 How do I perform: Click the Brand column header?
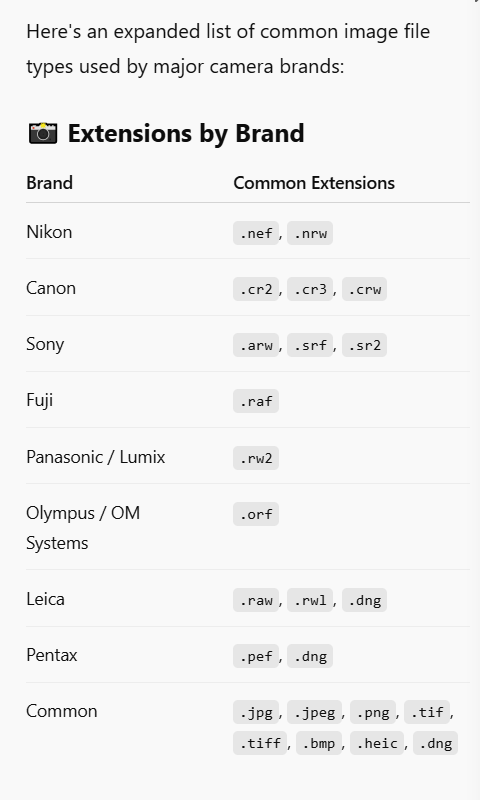click(x=49, y=183)
